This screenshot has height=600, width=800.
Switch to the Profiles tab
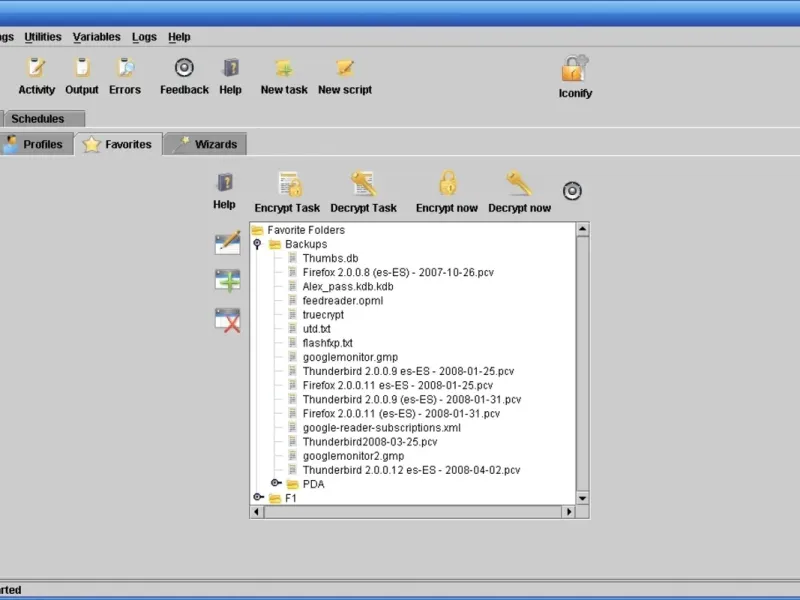(36, 144)
